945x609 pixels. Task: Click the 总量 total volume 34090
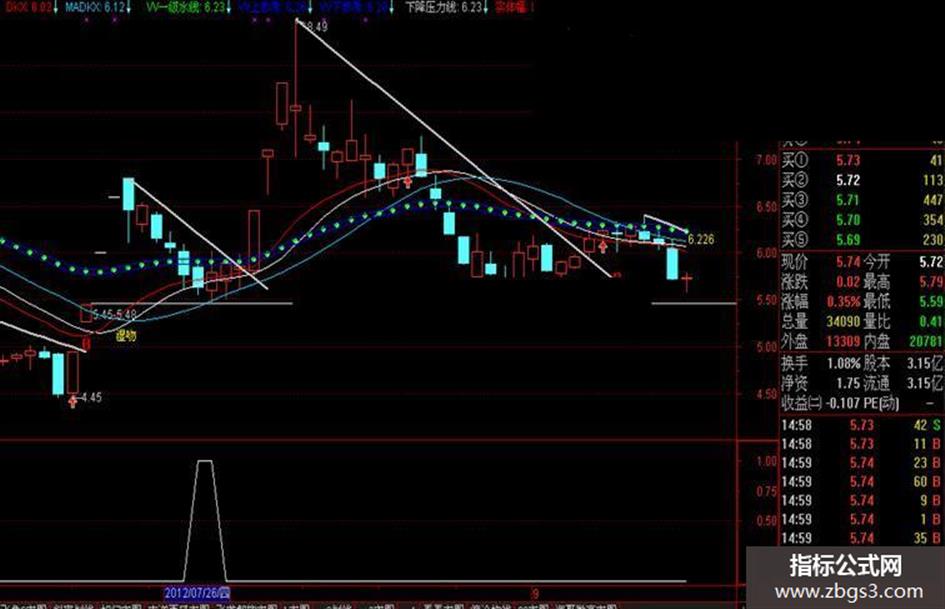coord(843,321)
